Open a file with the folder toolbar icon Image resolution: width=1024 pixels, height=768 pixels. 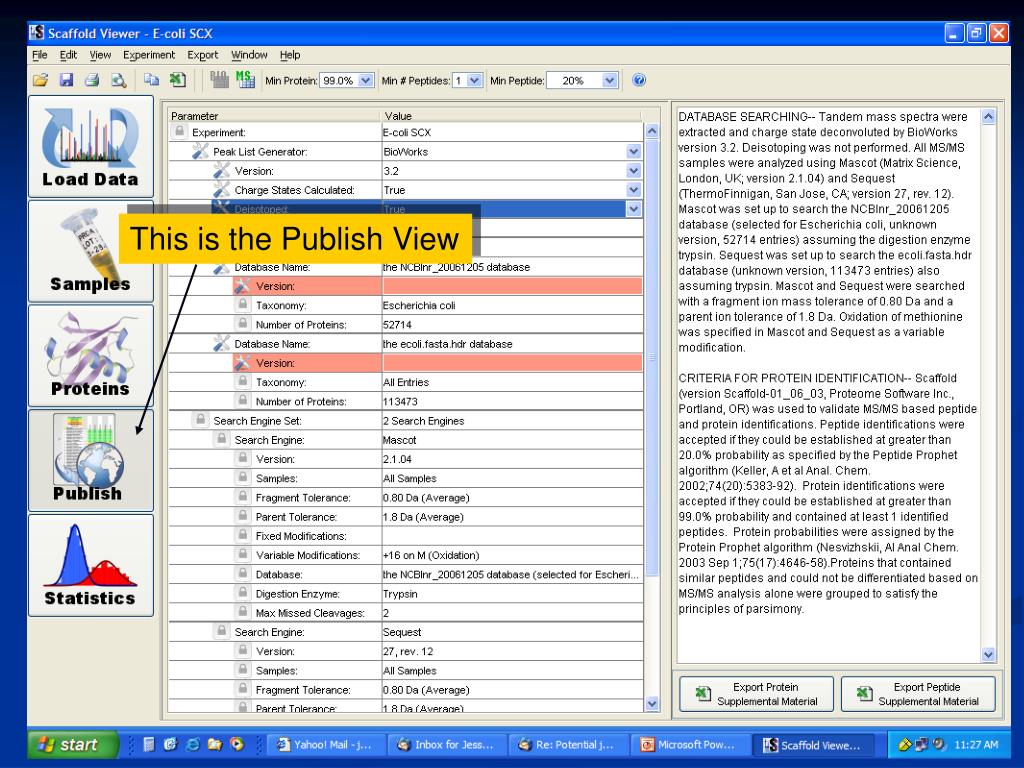(x=40, y=80)
